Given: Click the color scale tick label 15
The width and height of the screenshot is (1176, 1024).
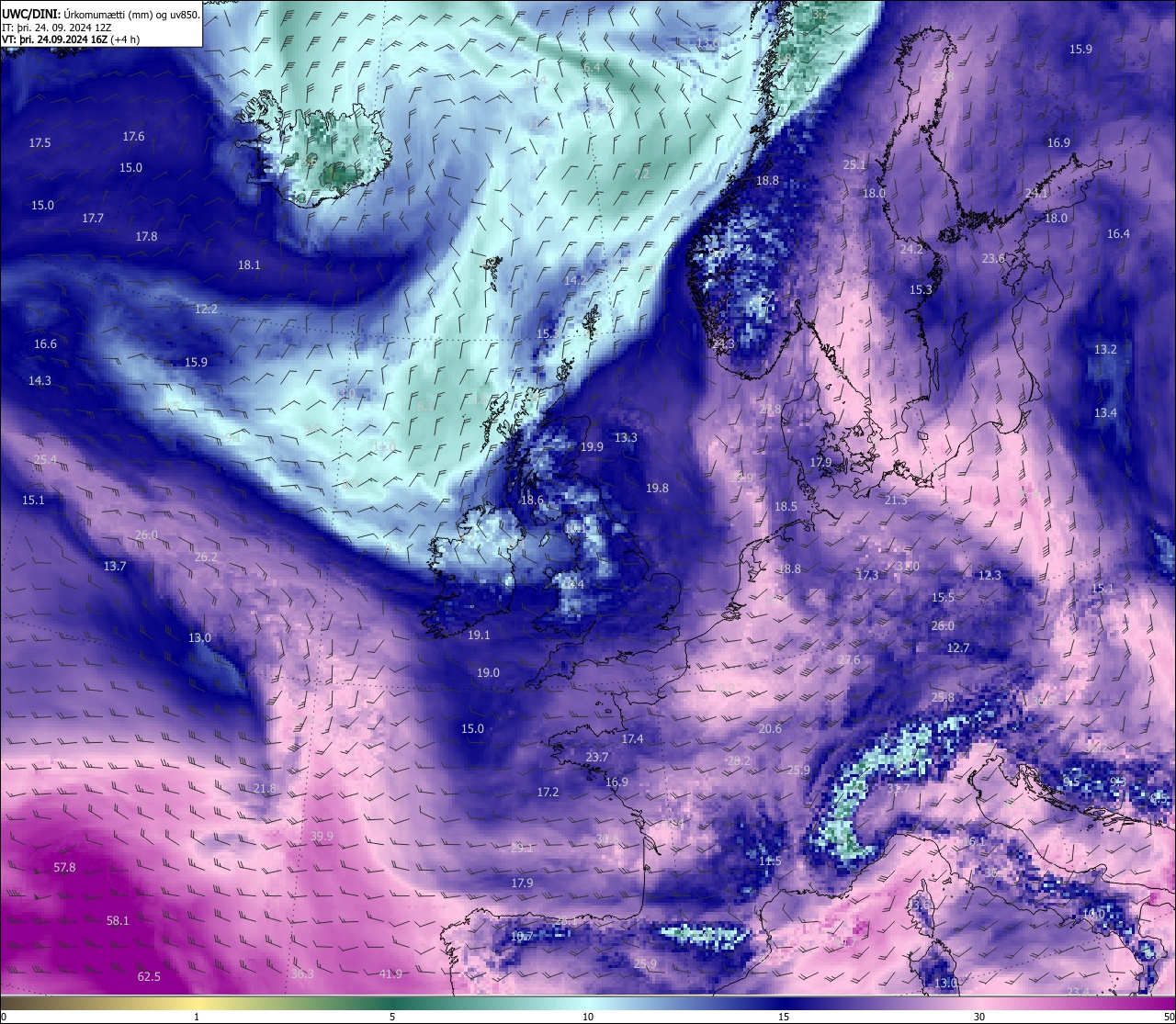Looking at the screenshot, I should click(x=784, y=1017).
